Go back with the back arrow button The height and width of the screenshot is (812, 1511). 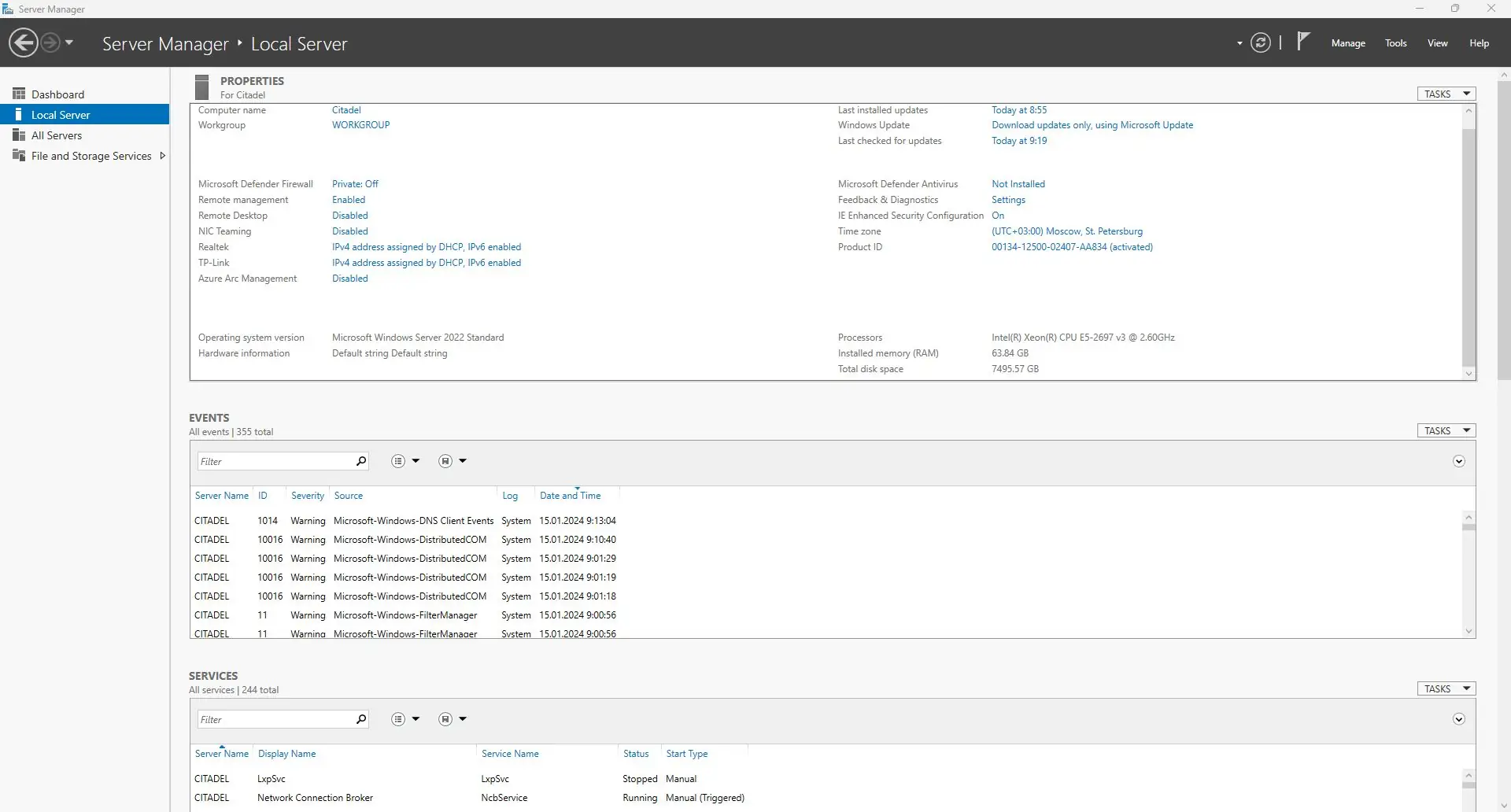tap(24, 42)
